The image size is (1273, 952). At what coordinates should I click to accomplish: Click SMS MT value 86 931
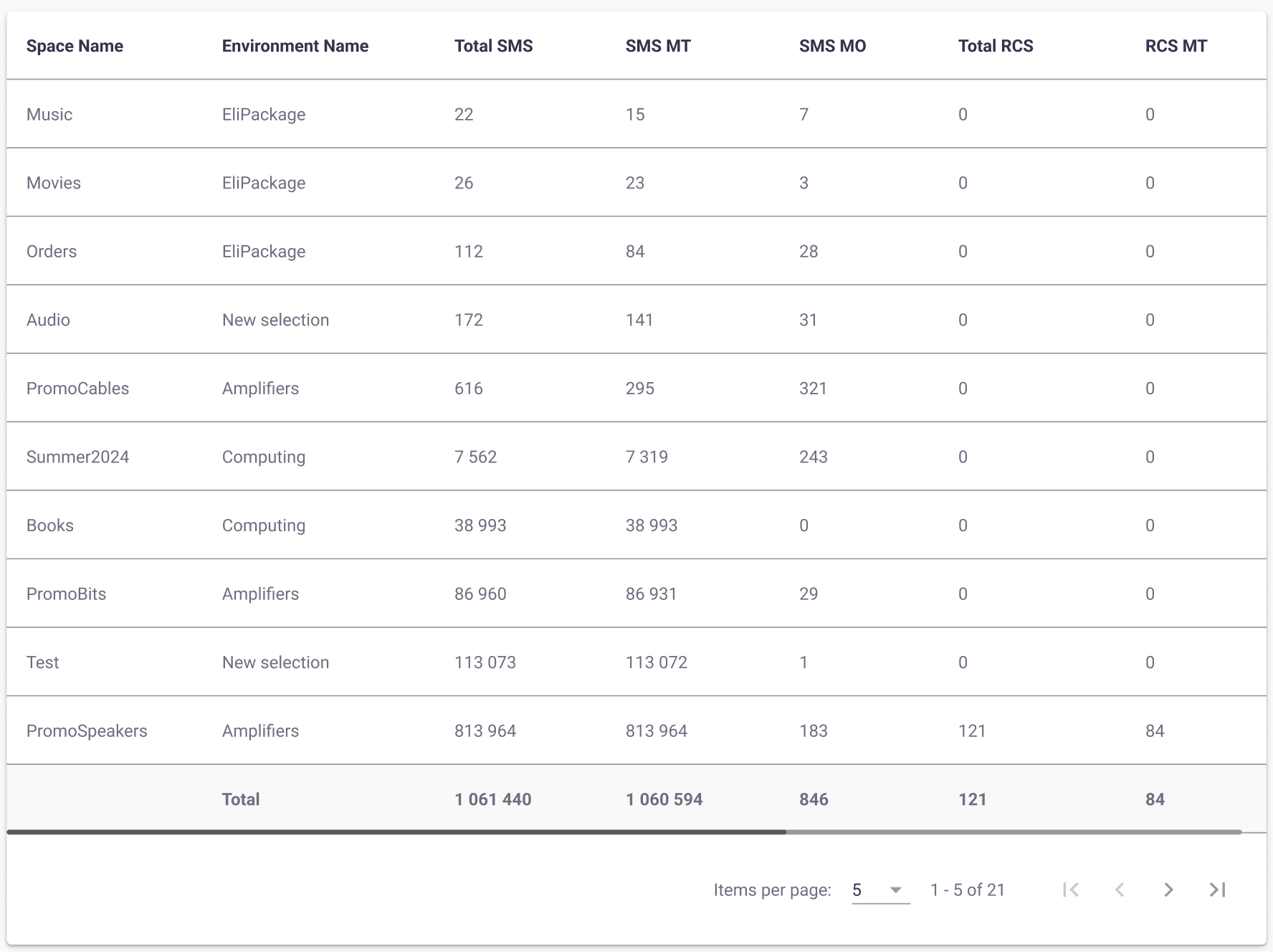coord(652,594)
